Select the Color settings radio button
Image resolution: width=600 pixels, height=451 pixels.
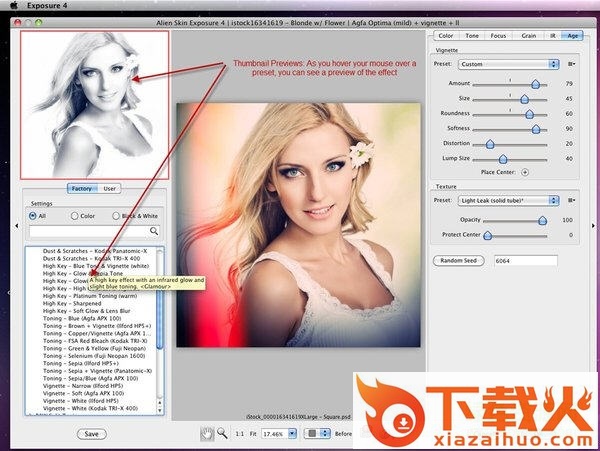(x=74, y=216)
